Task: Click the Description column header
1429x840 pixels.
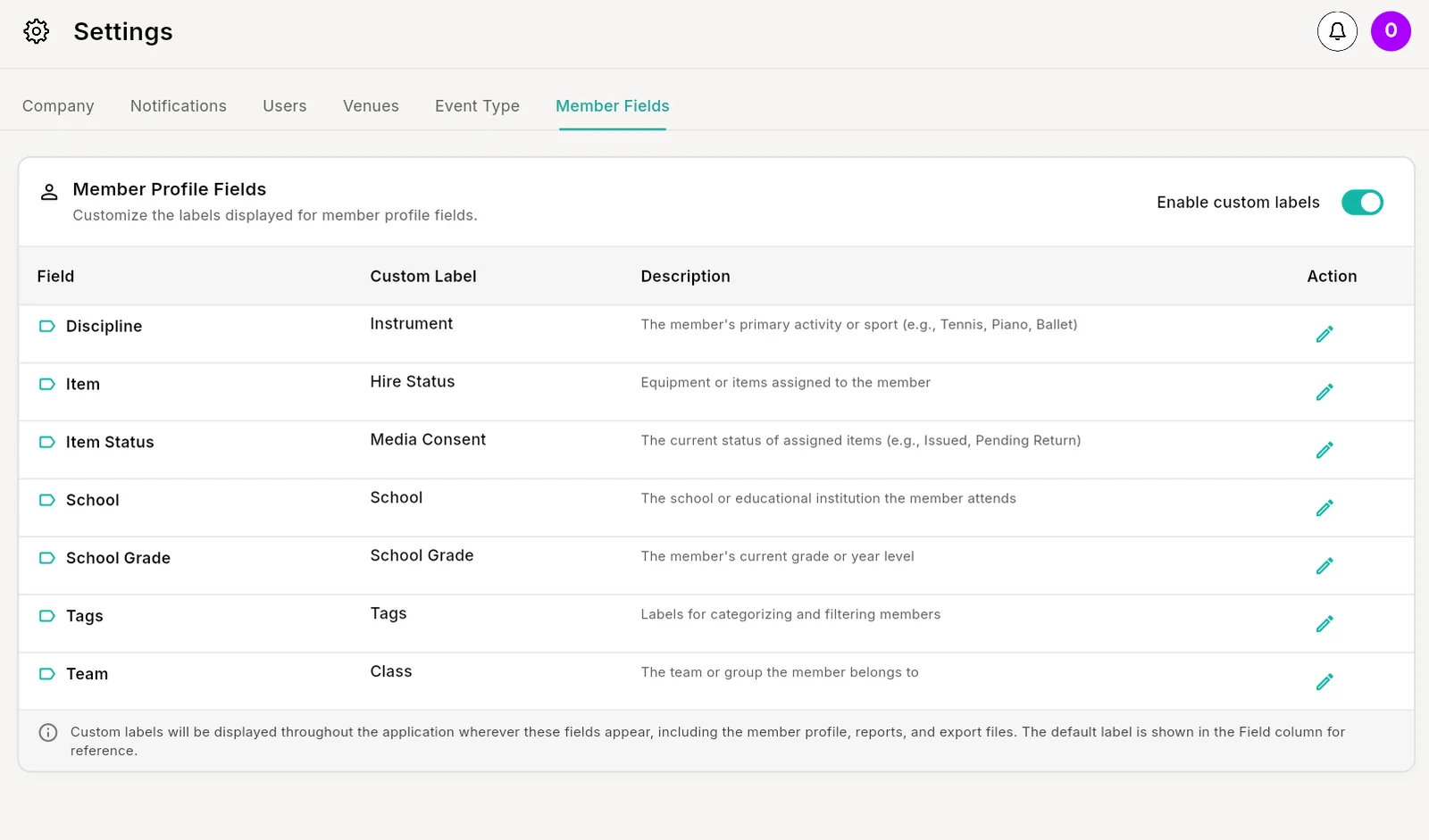Action: pos(685,277)
